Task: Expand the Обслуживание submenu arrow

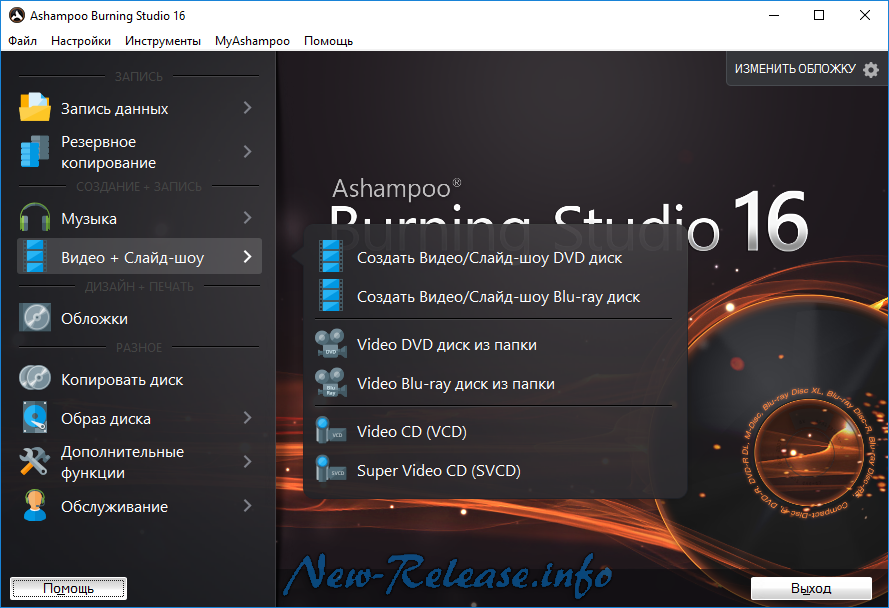Action: 247,505
